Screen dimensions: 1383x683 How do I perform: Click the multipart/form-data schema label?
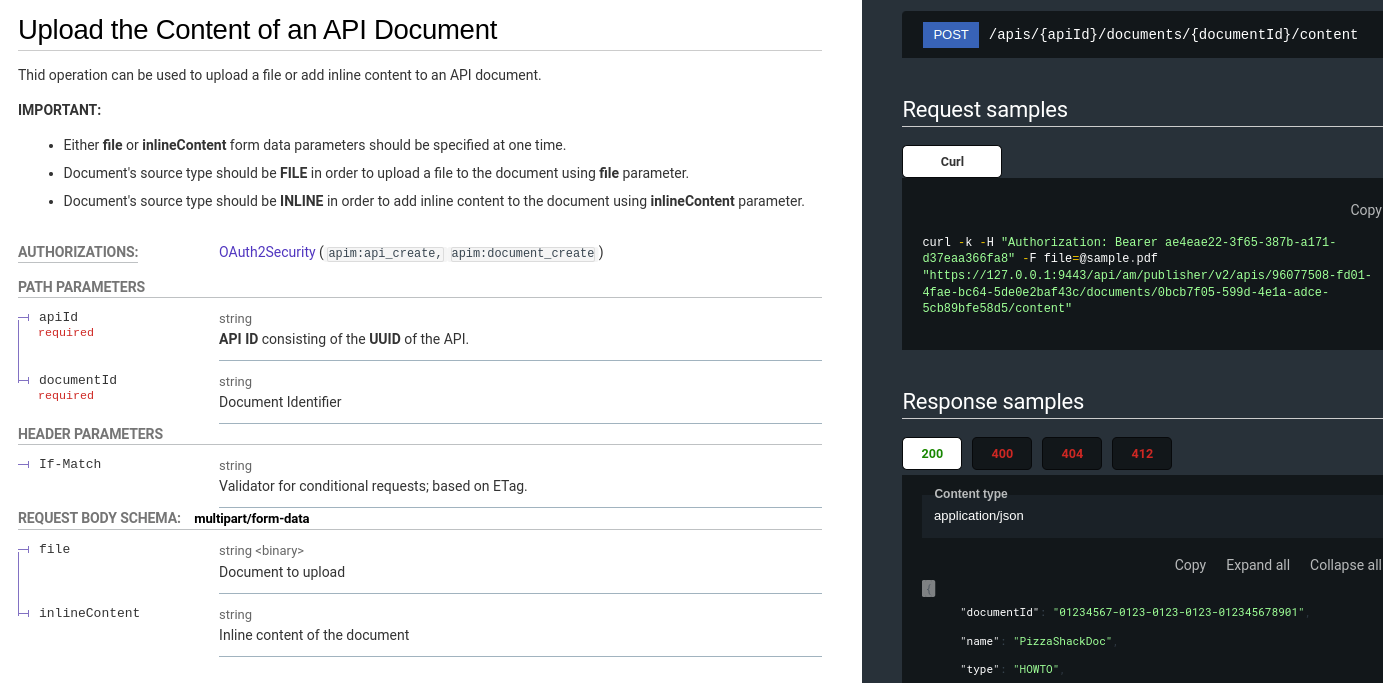point(252,518)
